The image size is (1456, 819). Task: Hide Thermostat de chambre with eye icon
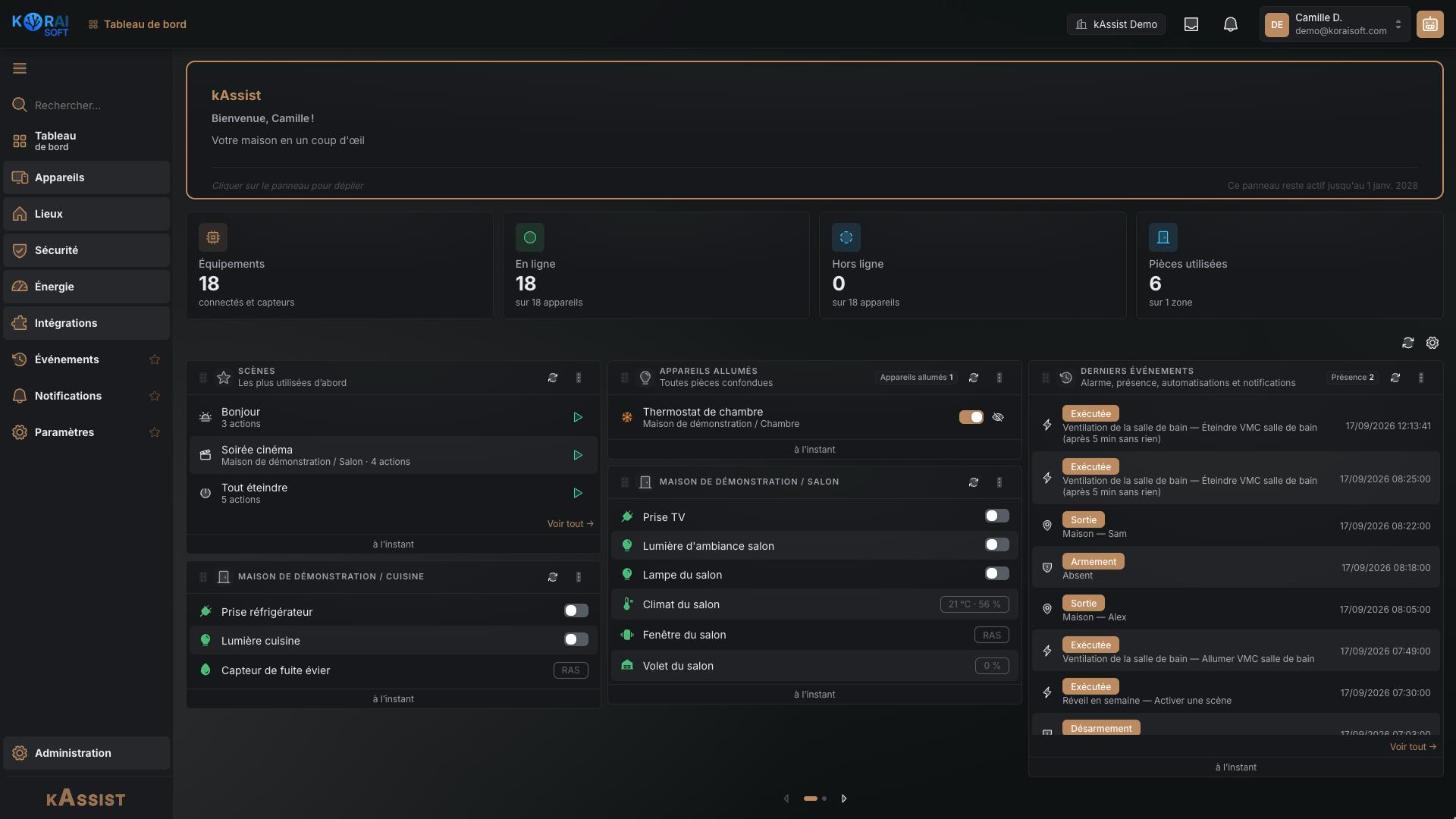coord(998,418)
